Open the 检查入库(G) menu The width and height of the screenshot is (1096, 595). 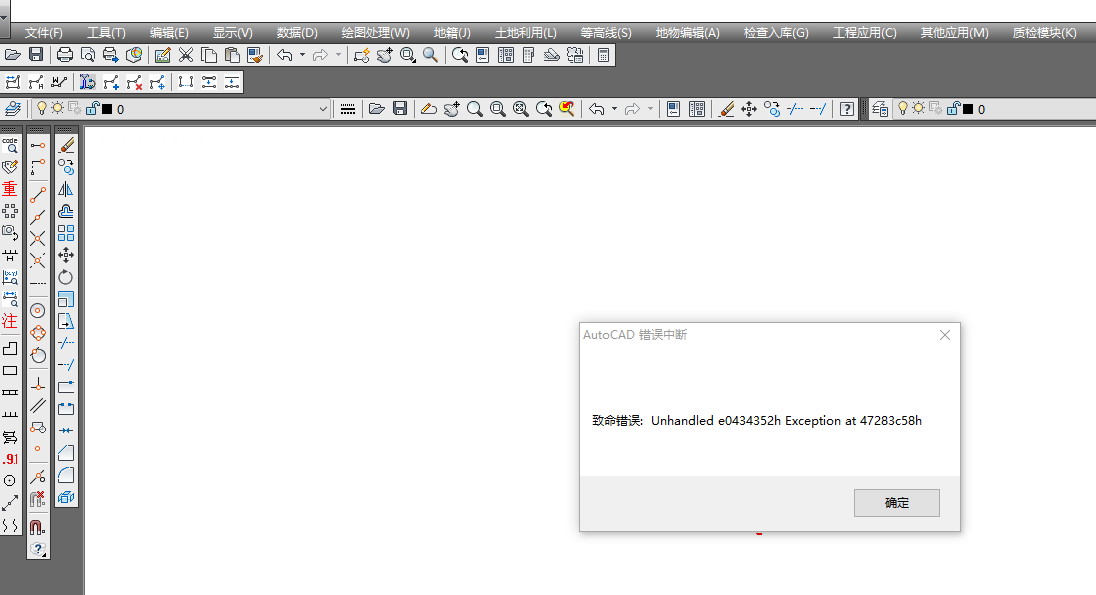776,33
